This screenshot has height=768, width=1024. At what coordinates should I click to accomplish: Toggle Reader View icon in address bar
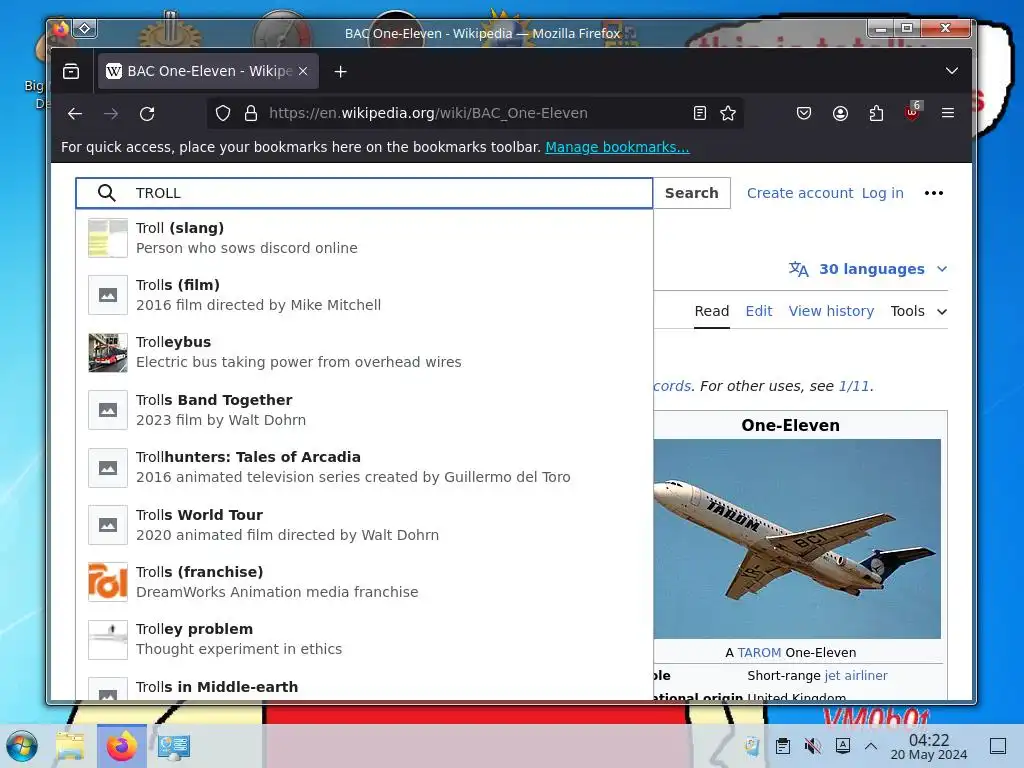pyautogui.click(x=699, y=114)
